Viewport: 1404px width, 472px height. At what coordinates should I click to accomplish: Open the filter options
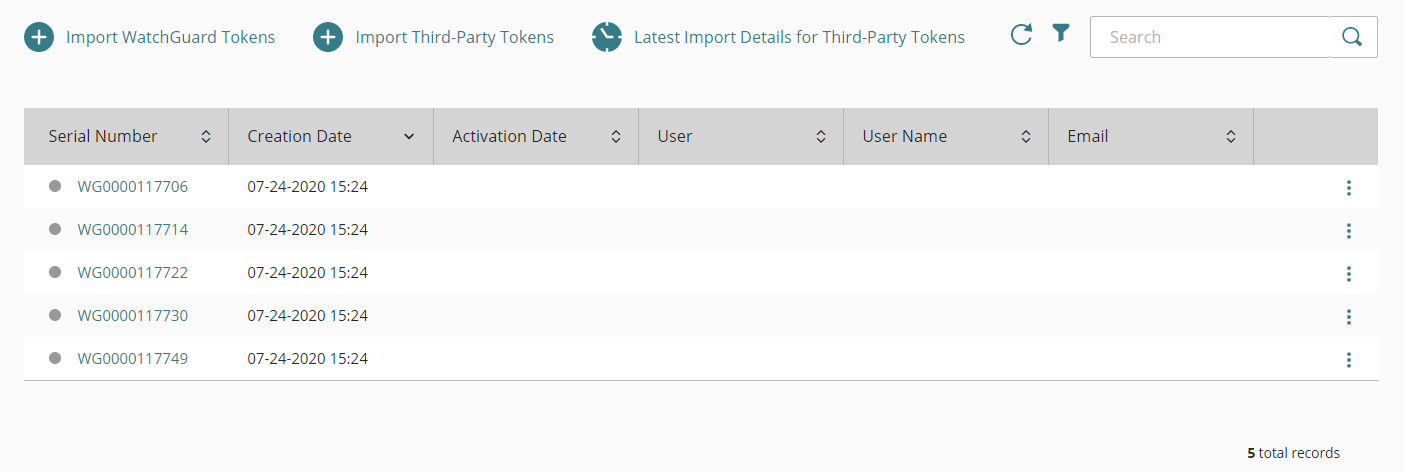(1061, 34)
